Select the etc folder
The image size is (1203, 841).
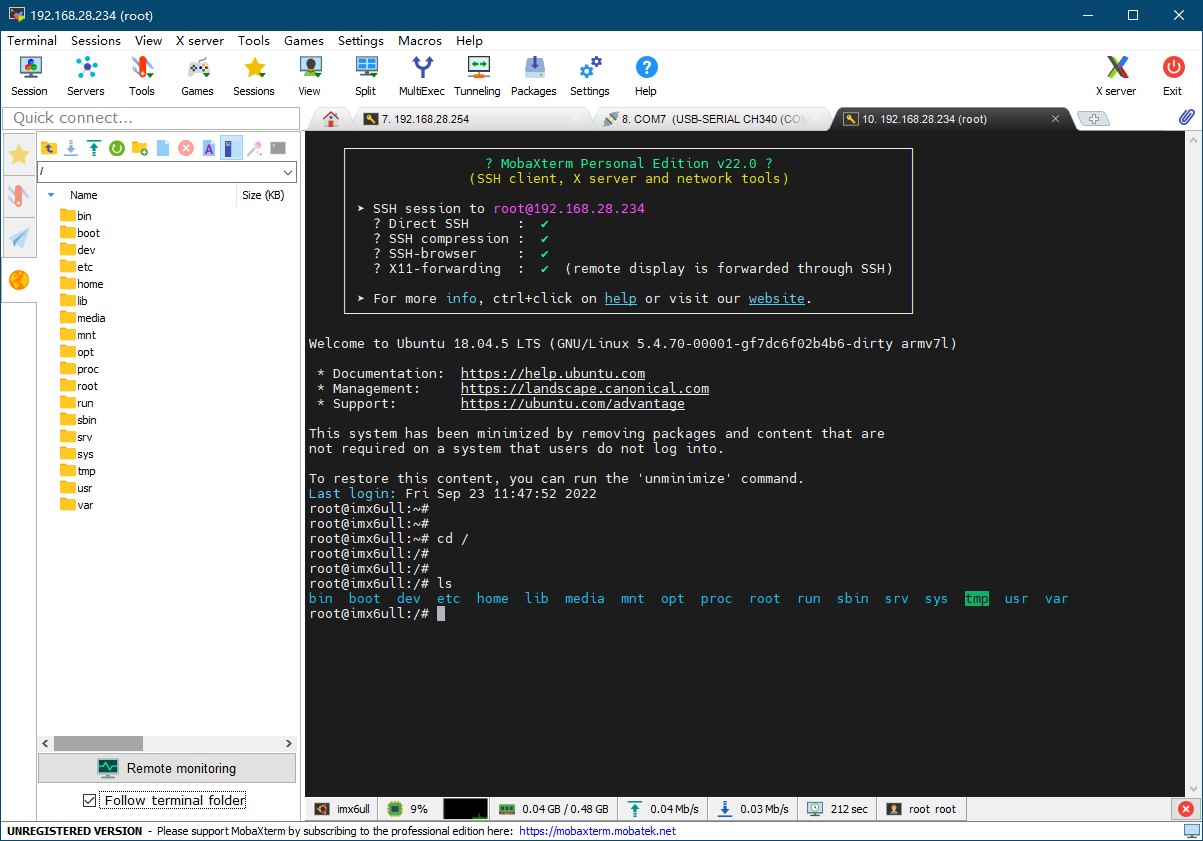tap(84, 267)
